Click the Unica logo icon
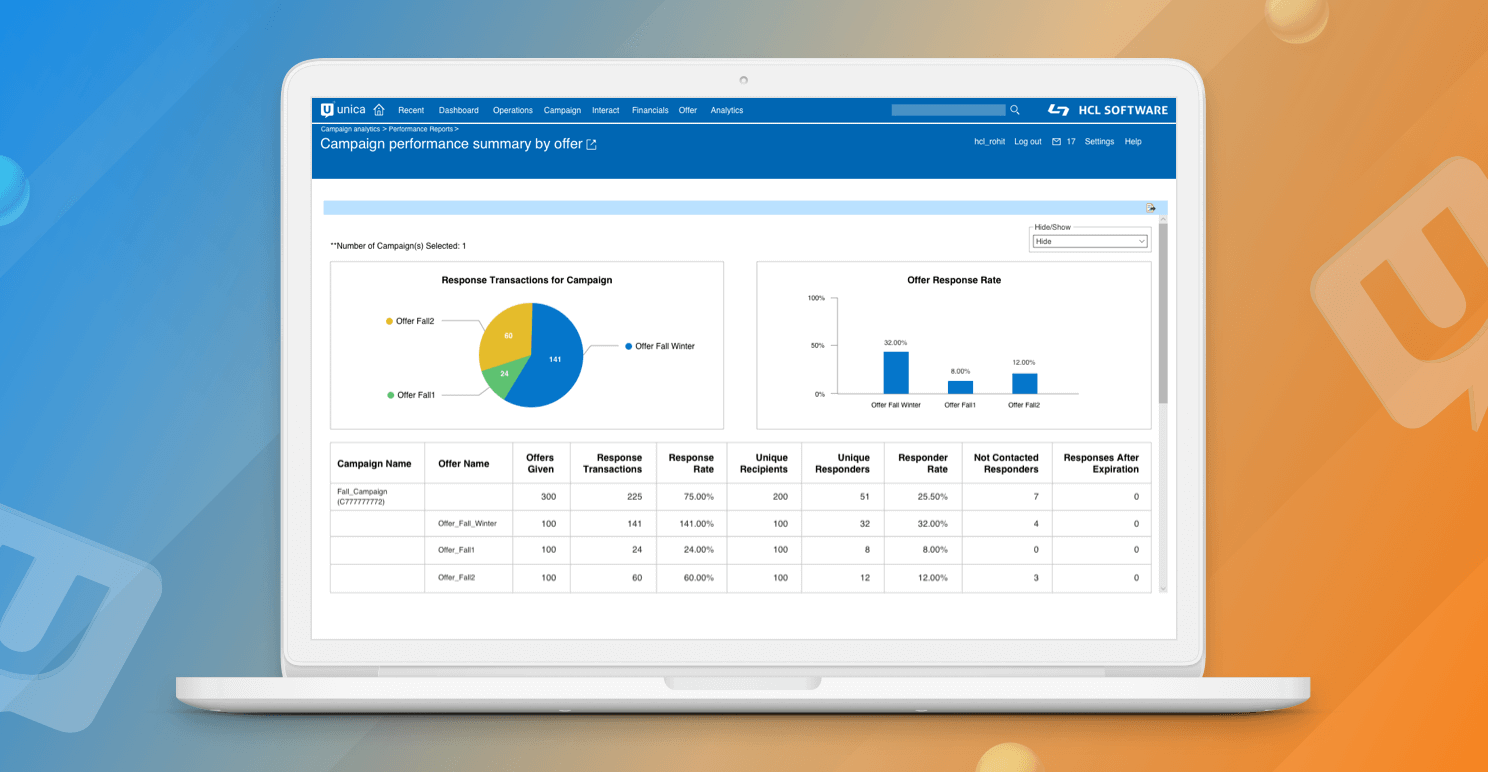Viewport: 1488px width, 772px height. [326, 110]
